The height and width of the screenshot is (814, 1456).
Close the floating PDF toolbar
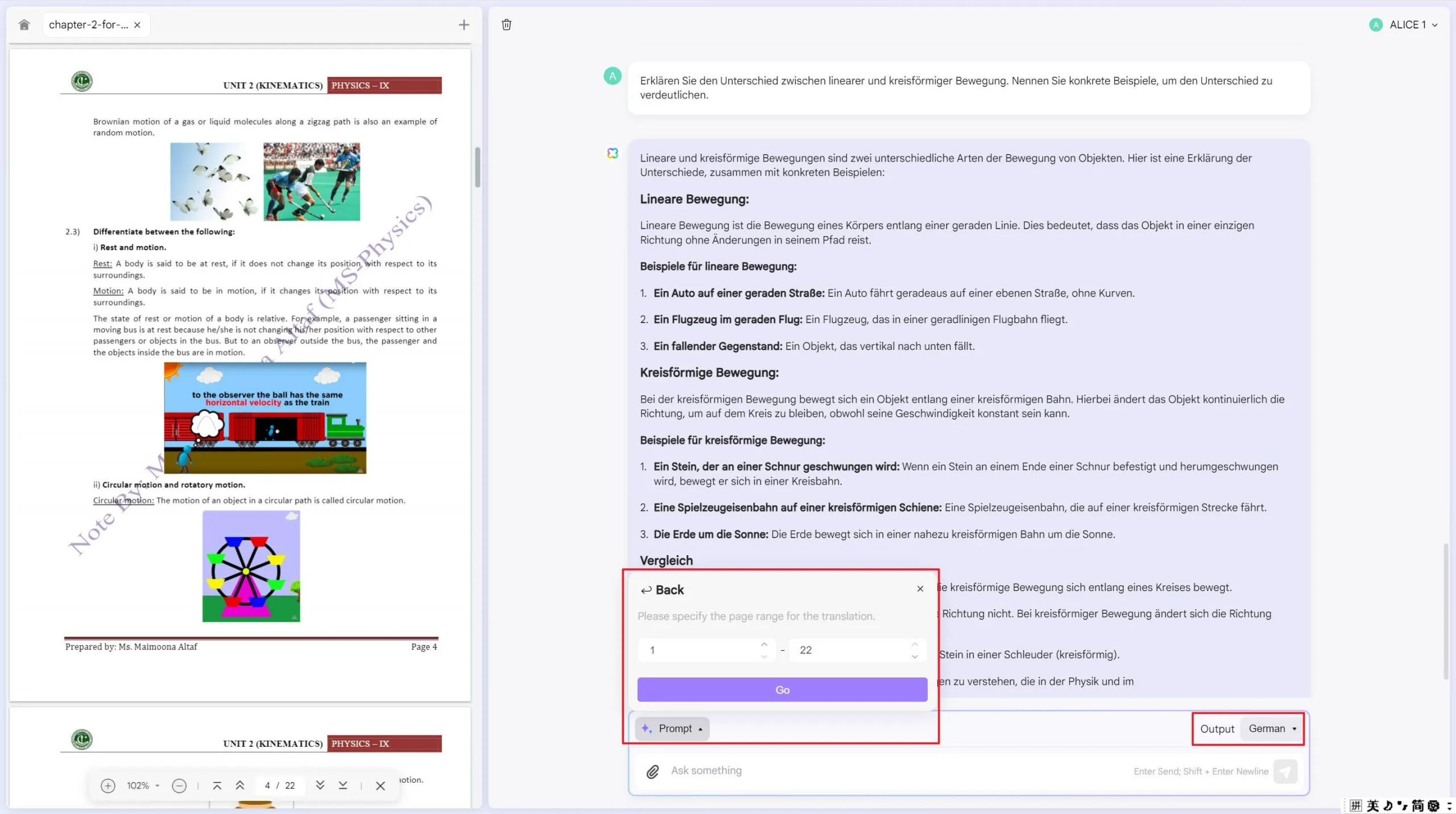coord(380,786)
